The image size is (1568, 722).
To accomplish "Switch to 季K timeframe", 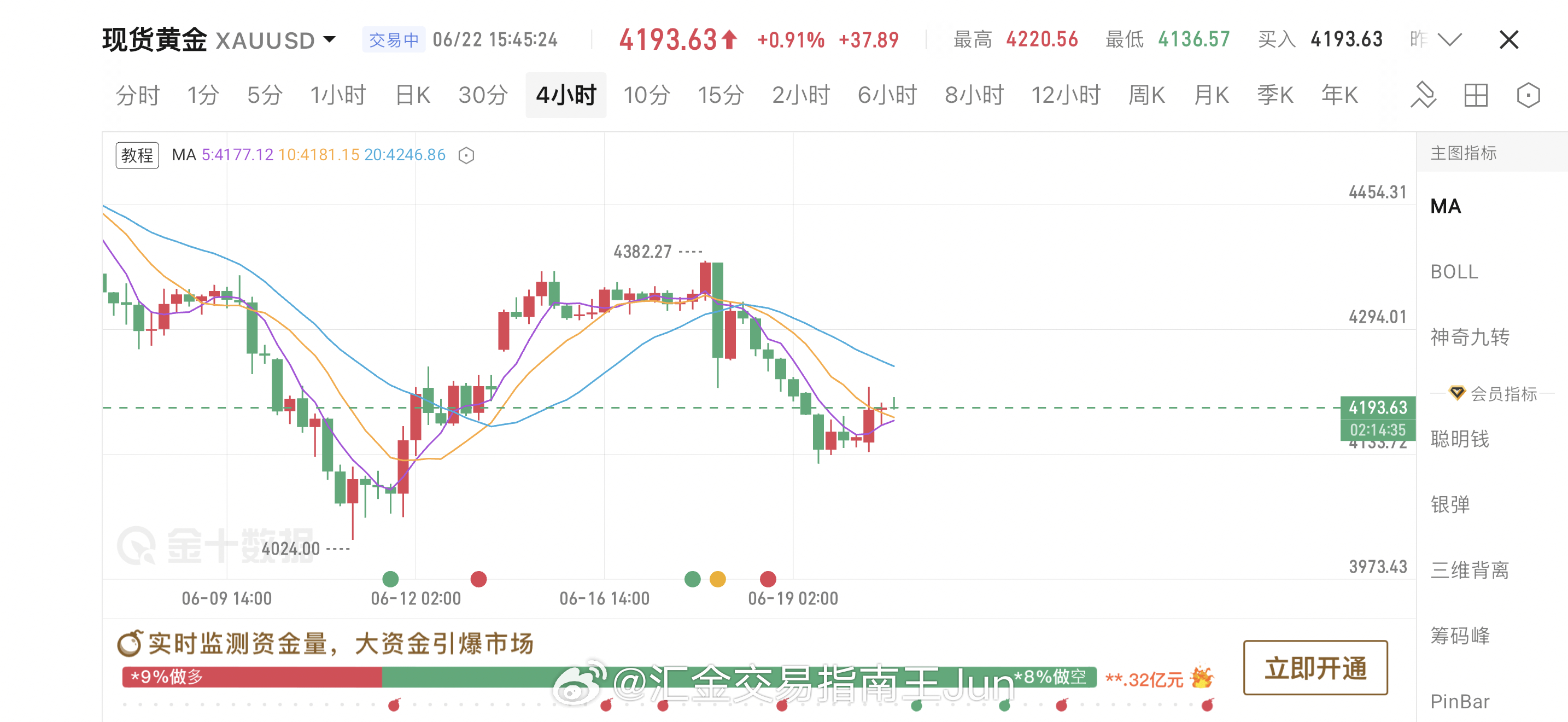I will pos(1275,95).
